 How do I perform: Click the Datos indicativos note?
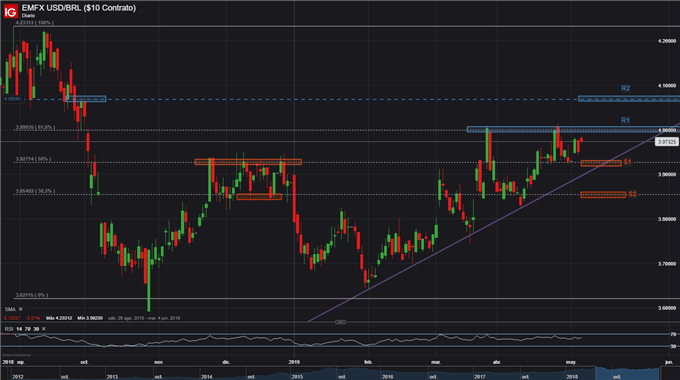click(x=16, y=355)
